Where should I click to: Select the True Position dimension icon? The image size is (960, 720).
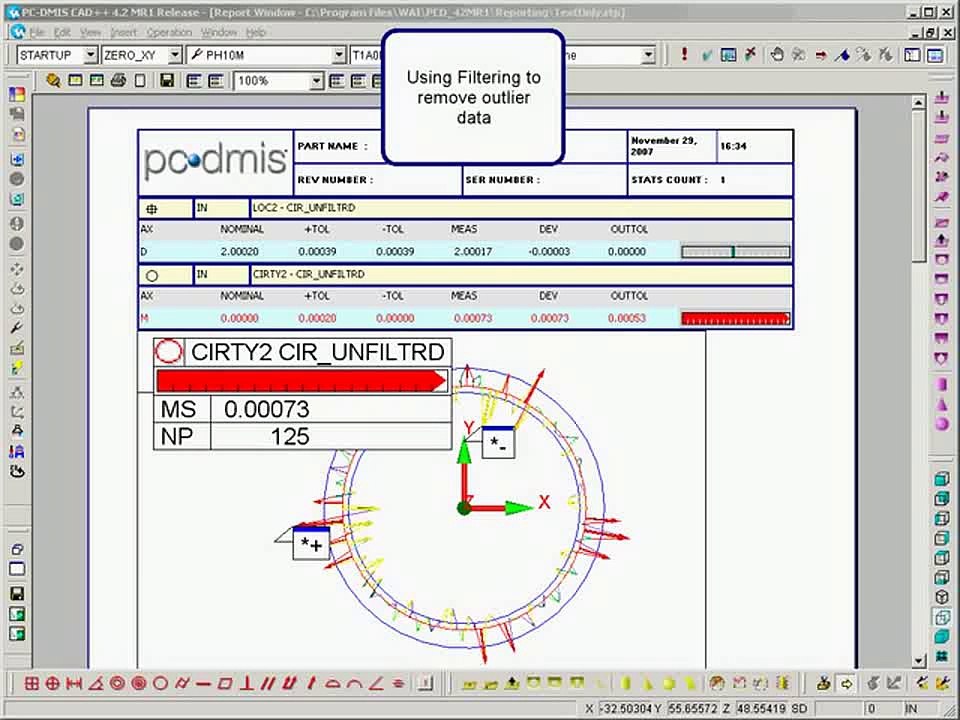[53, 684]
